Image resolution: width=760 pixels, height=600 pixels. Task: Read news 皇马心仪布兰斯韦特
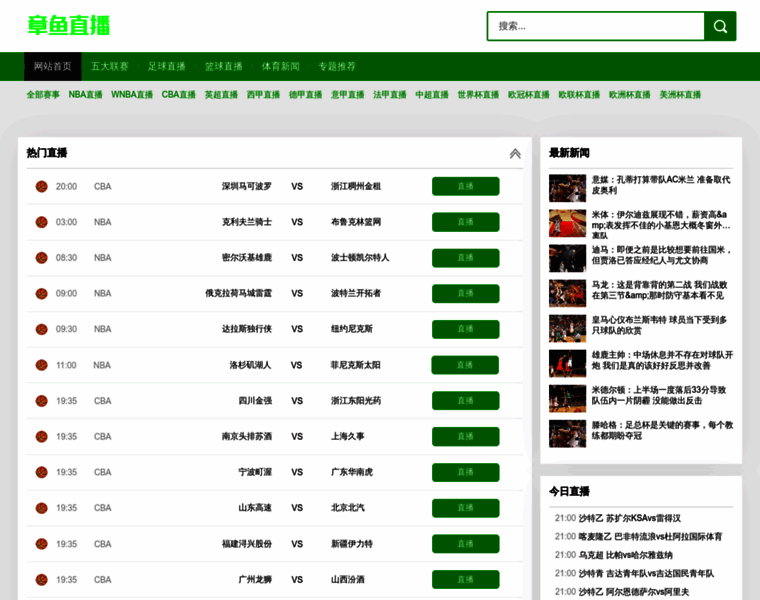[659, 325]
